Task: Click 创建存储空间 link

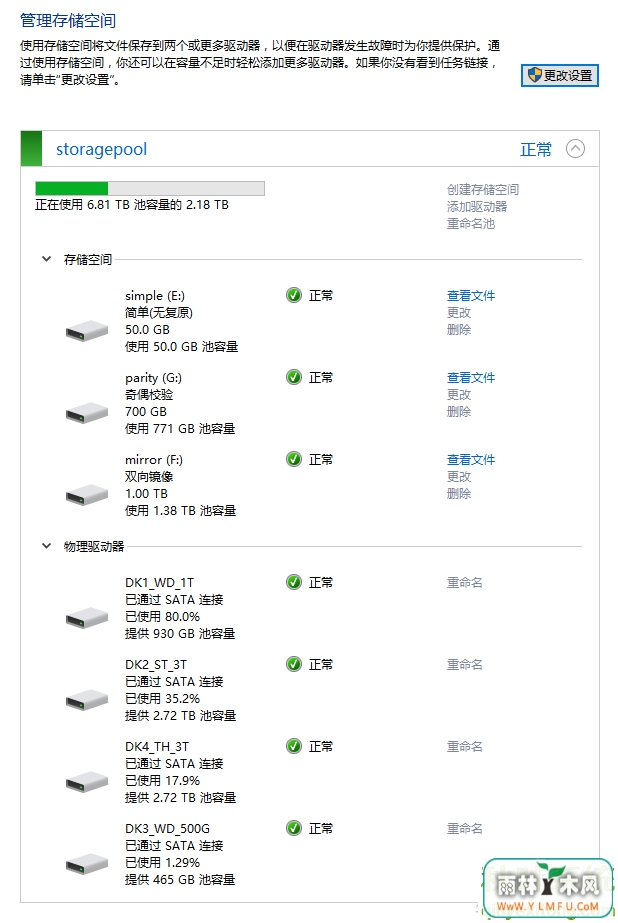Action: coord(483,190)
